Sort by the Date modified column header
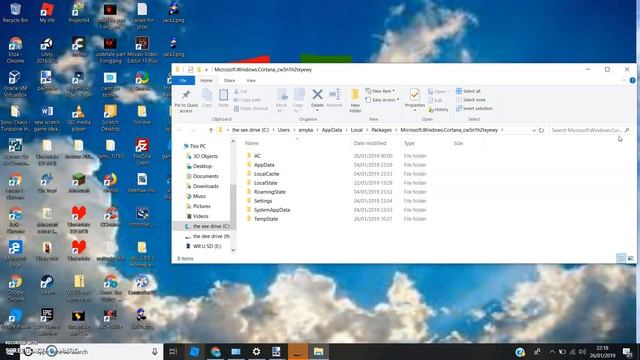This screenshot has width=640, height=360. (x=370, y=143)
